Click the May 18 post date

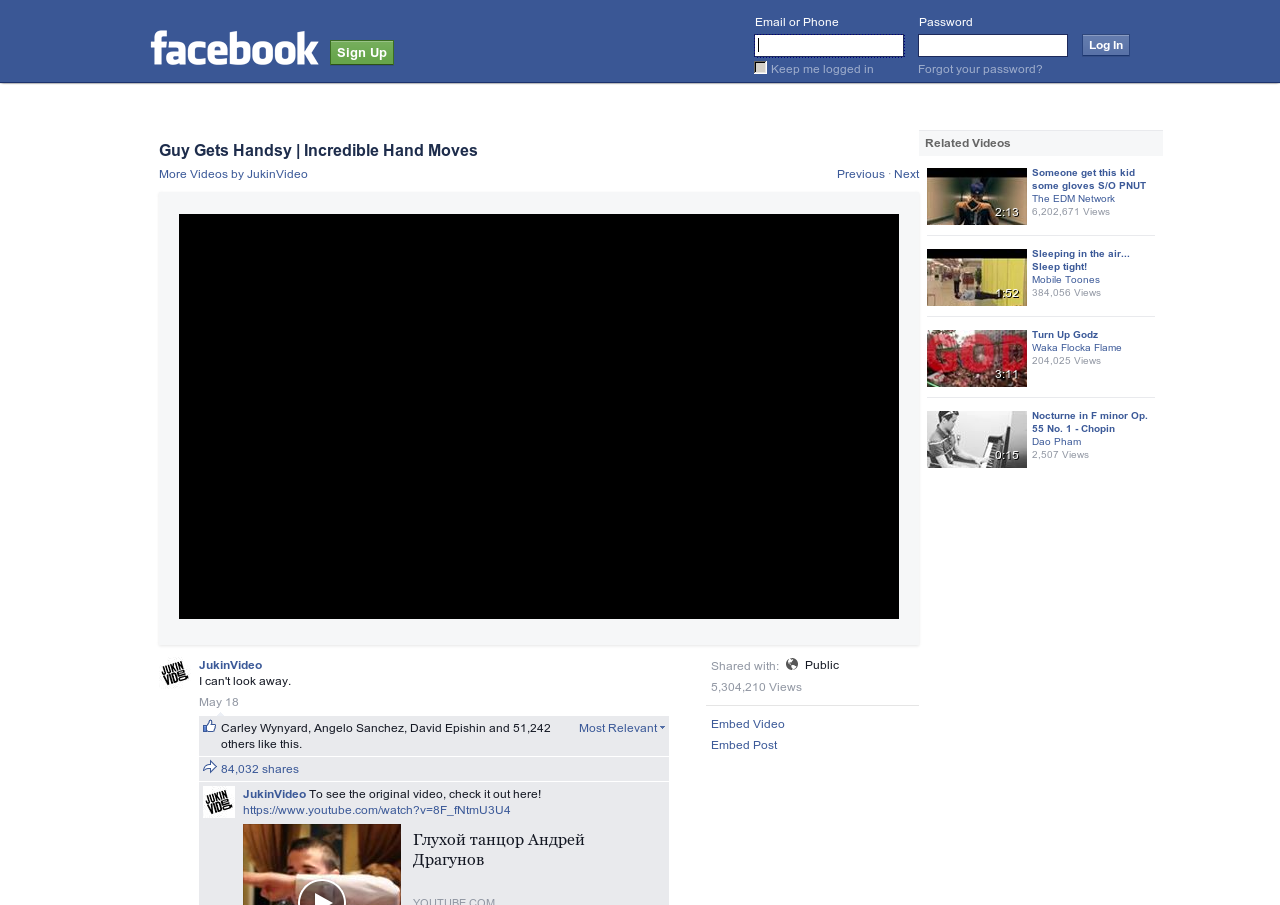pyautogui.click(x=219, y=702)
